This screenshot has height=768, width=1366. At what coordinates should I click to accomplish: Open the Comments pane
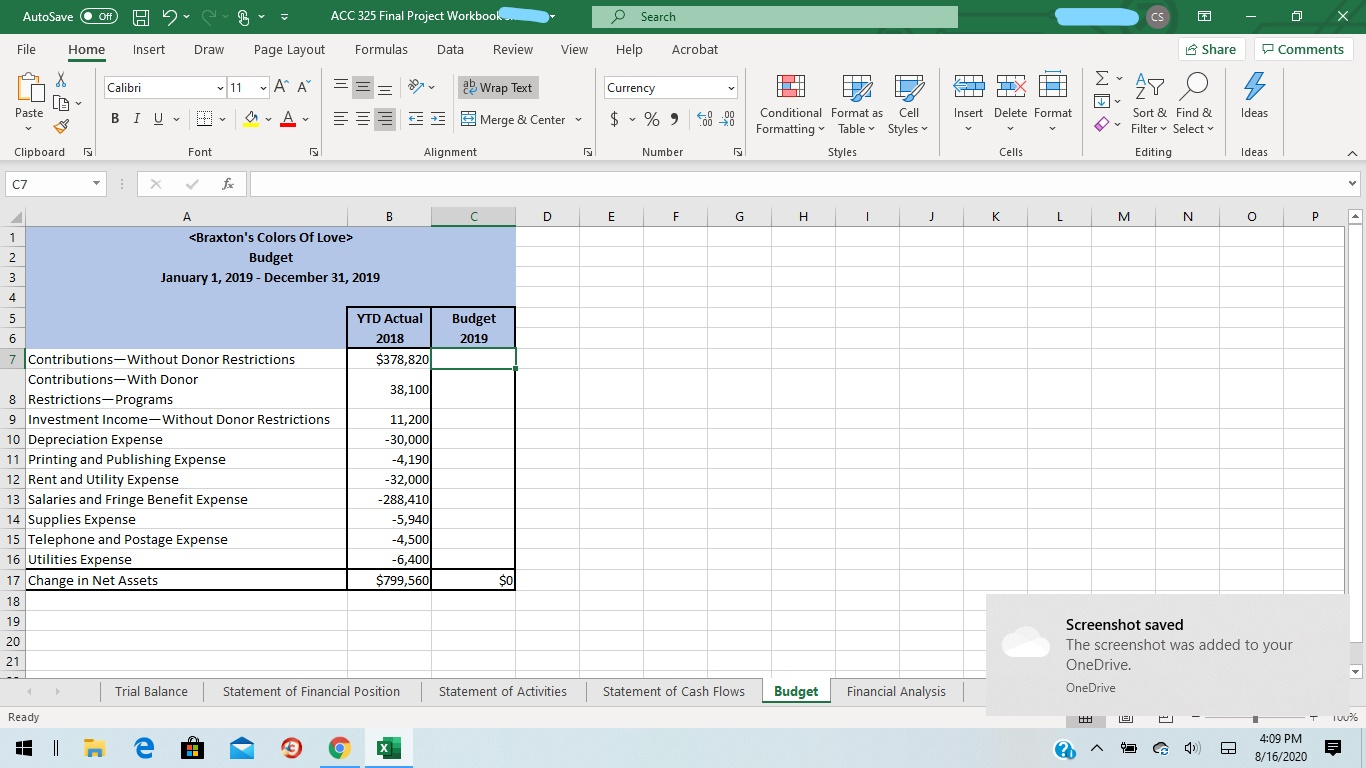click(x=1302, y=48)
